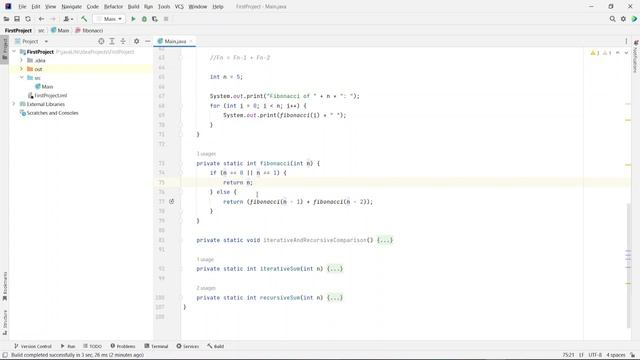This screenshot has width=640, height=360.
Task: Click the Stop square icon
Action: tap(166, 19)
